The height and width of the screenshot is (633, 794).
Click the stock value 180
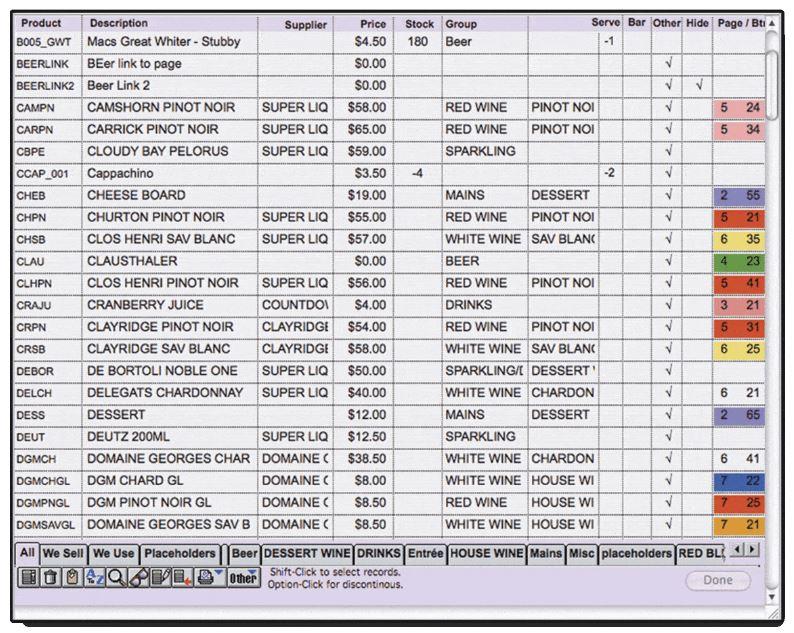pyautogui.click(x=417, y=42)
